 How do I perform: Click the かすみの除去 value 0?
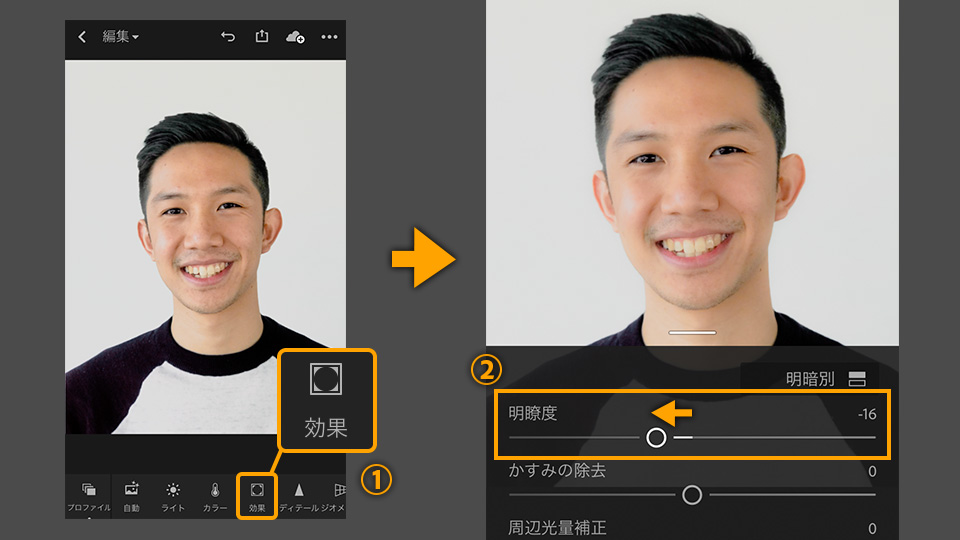pos(872,471)
